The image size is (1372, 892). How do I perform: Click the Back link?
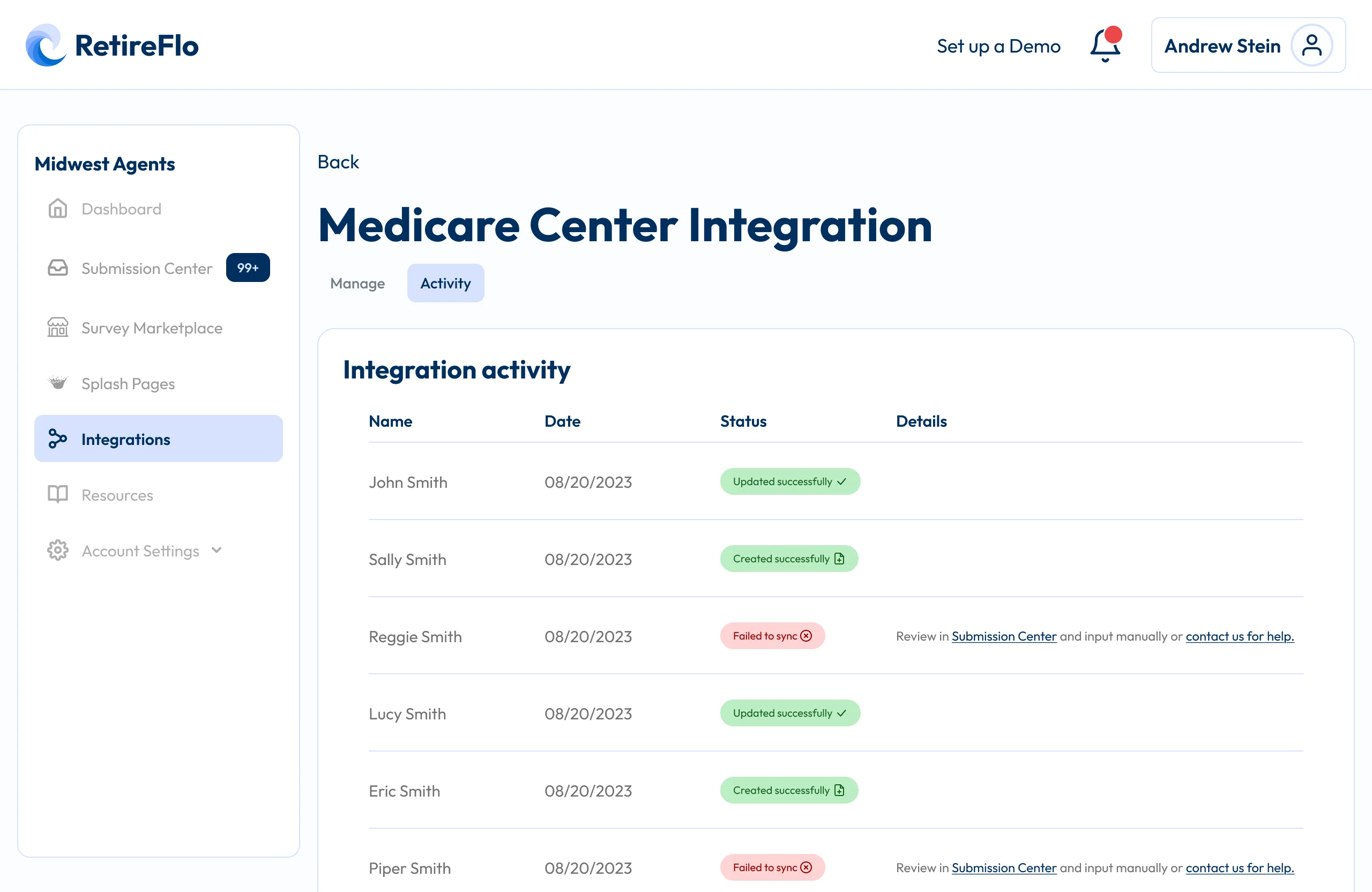tap(338, 162)
